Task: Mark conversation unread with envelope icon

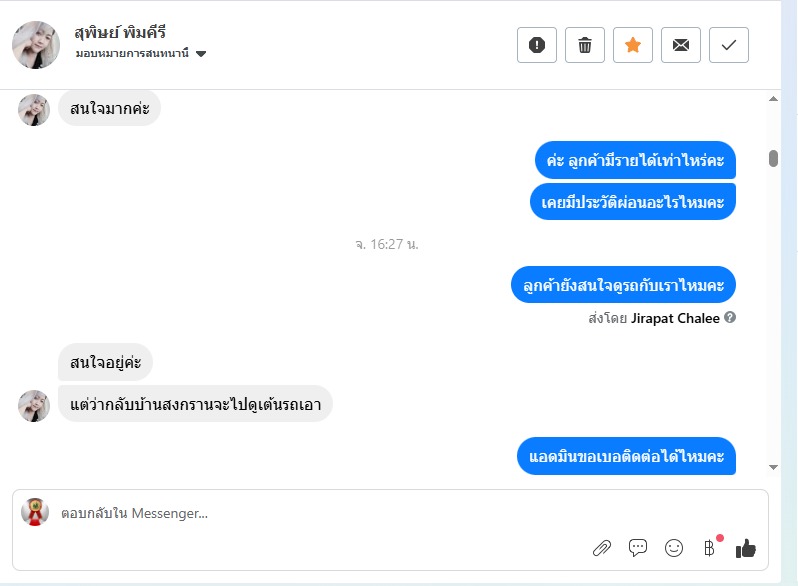Action: click(680, 45)
